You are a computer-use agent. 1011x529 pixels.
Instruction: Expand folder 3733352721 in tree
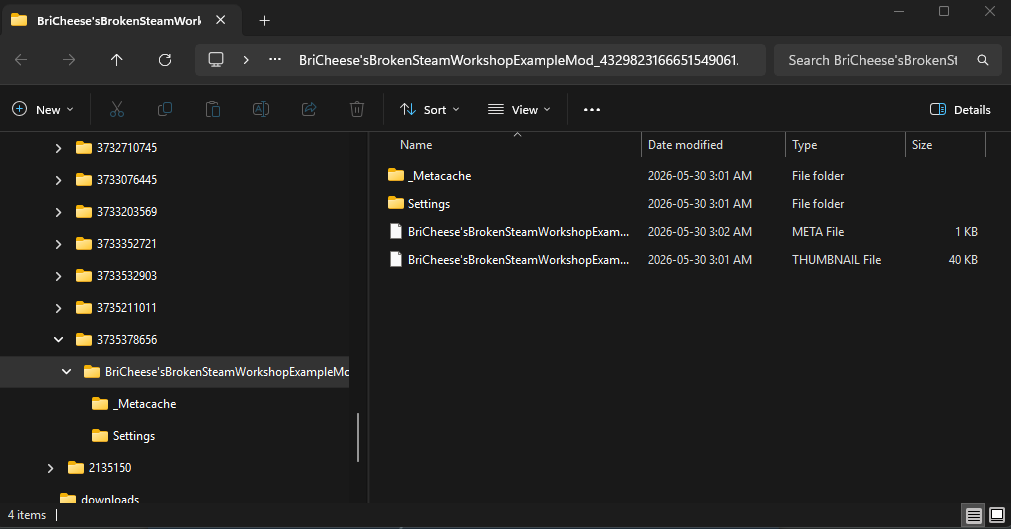click(x=58, y=244)
